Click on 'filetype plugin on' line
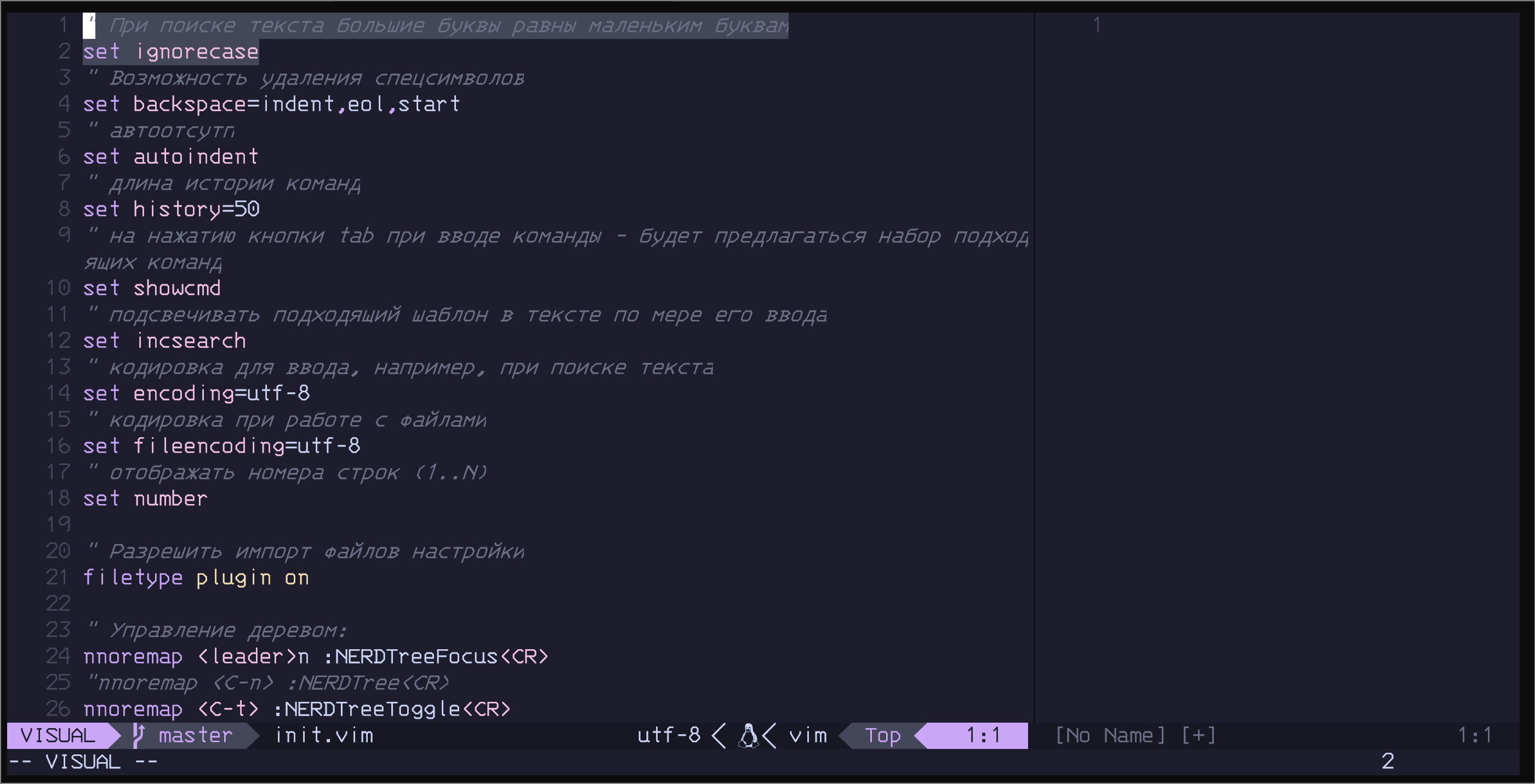The height and width of the screenshot is (784, 1535). [196, 577]
